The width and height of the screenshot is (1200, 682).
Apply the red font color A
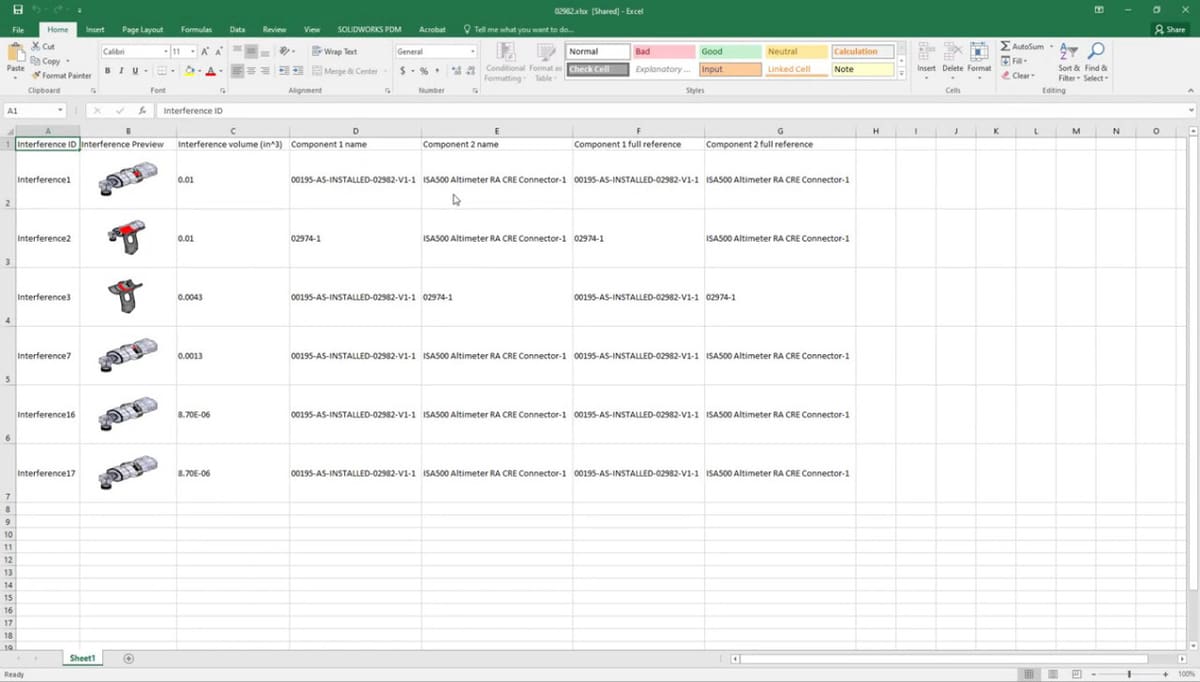click(210, 71)
